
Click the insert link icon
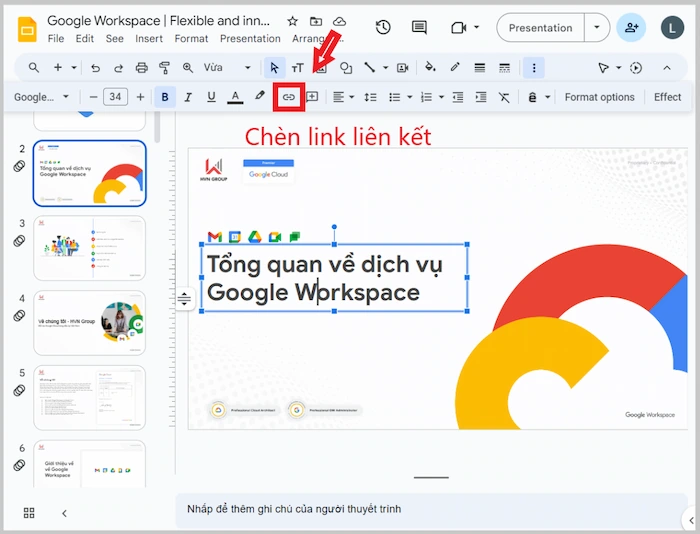point(289,97)
